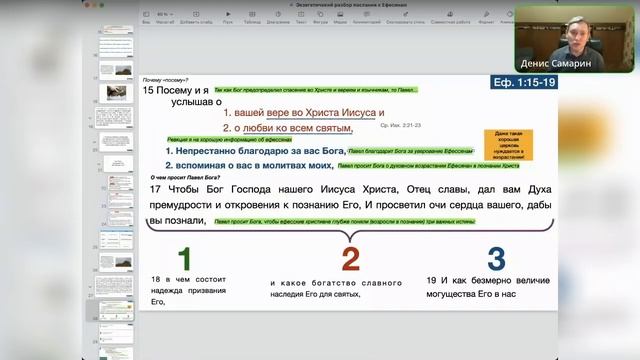
Task: Collapse the slide group at thumbnail 20
Action: [x=94, y=142]
